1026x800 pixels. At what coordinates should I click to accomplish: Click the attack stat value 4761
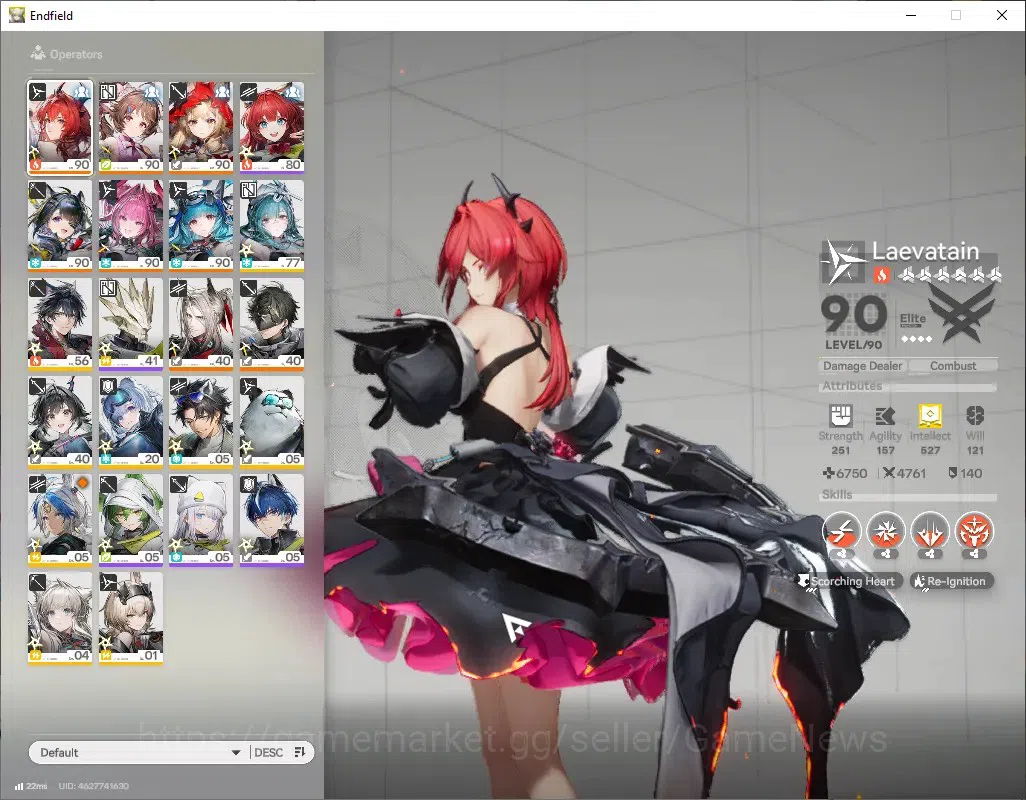[911, 473]
